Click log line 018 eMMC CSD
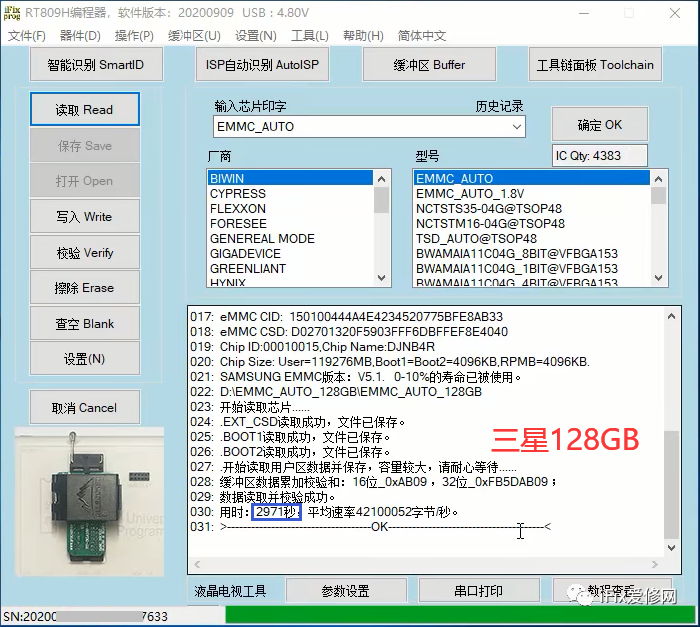The height and width of the screenshot is (627, 700). (x=349, y=332)
